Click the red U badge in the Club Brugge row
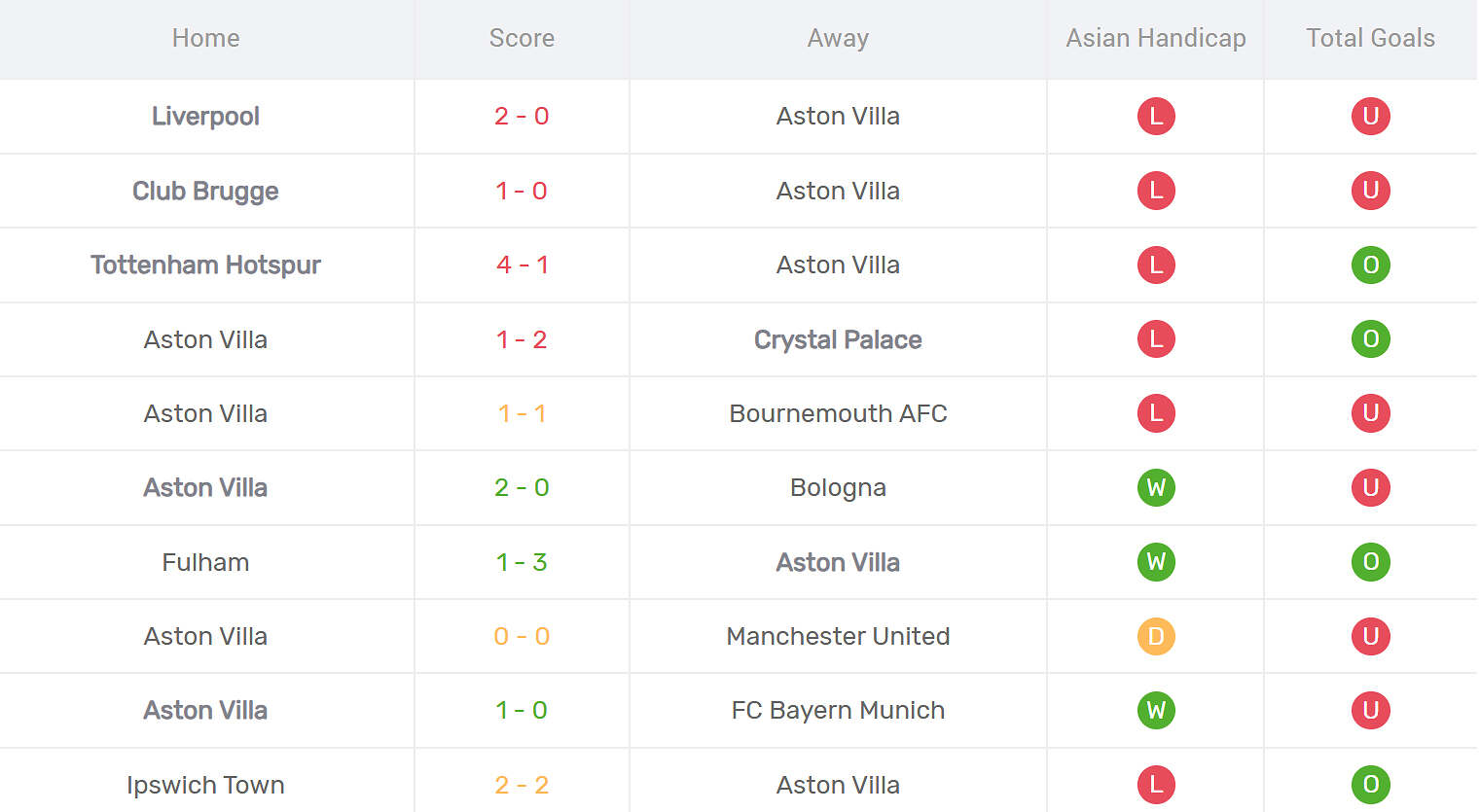This screenshot has height=812, width=1480. [x=1370, y=191]
